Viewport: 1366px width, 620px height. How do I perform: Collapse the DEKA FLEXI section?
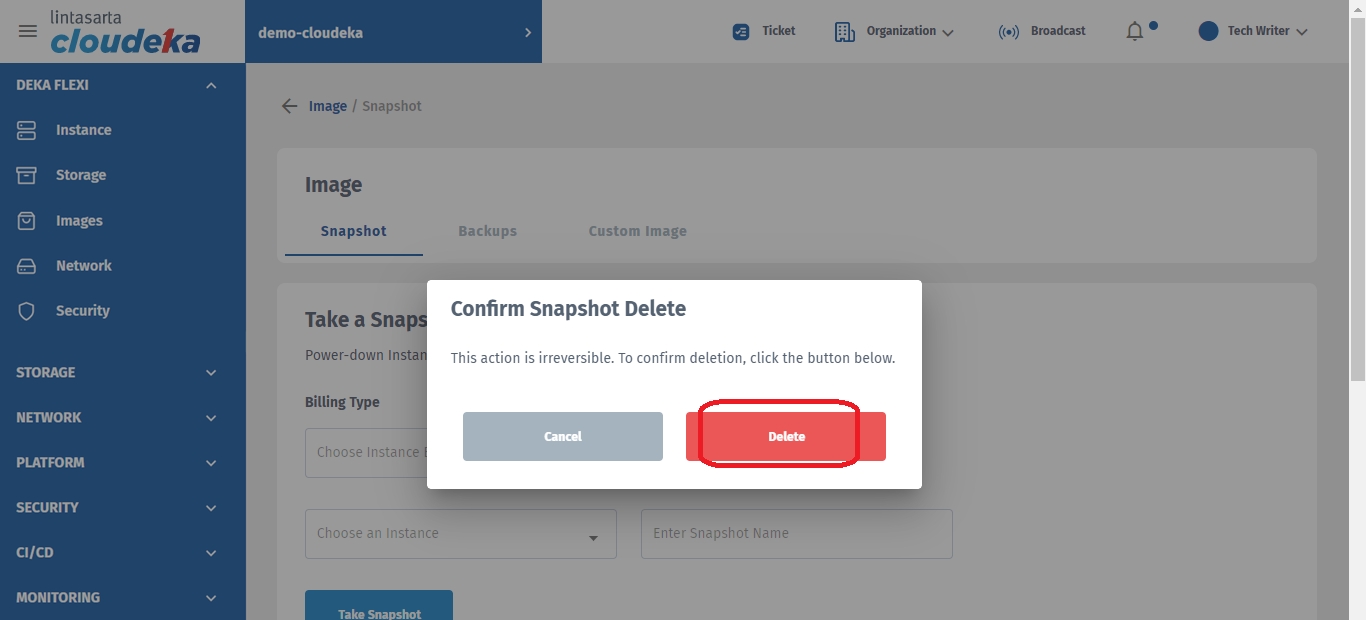[x=211, y=86]
